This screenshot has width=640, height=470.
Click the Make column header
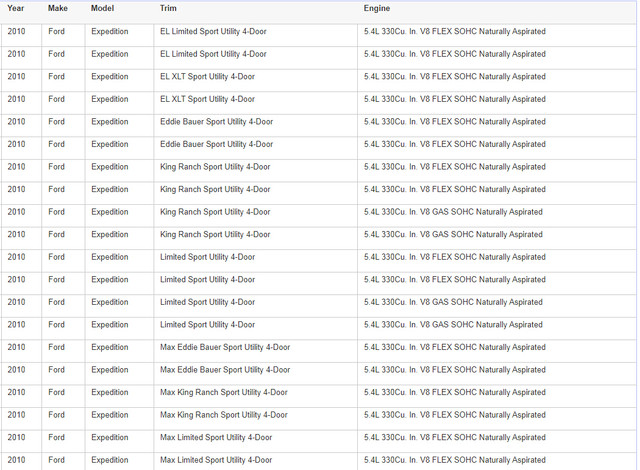pyautogui.click(x=58, y=8)
